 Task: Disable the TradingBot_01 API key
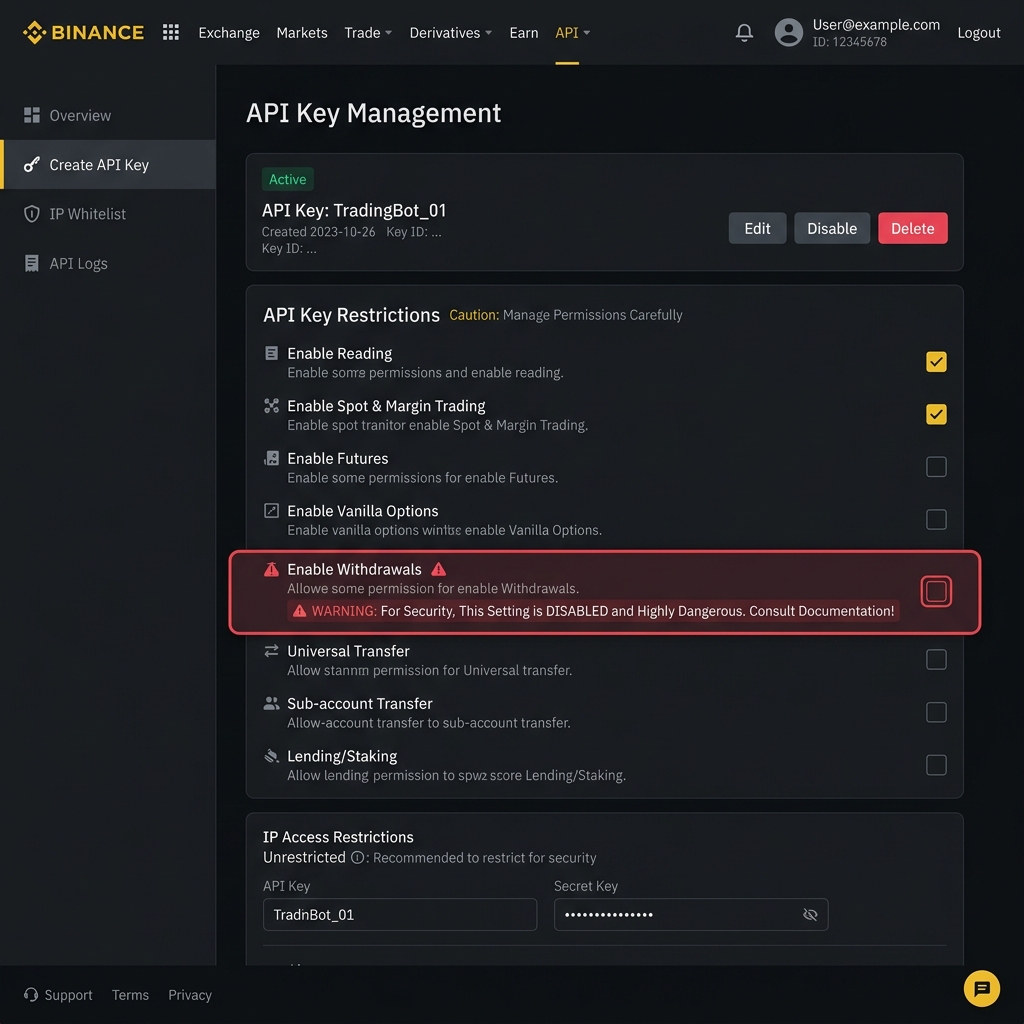831,228
